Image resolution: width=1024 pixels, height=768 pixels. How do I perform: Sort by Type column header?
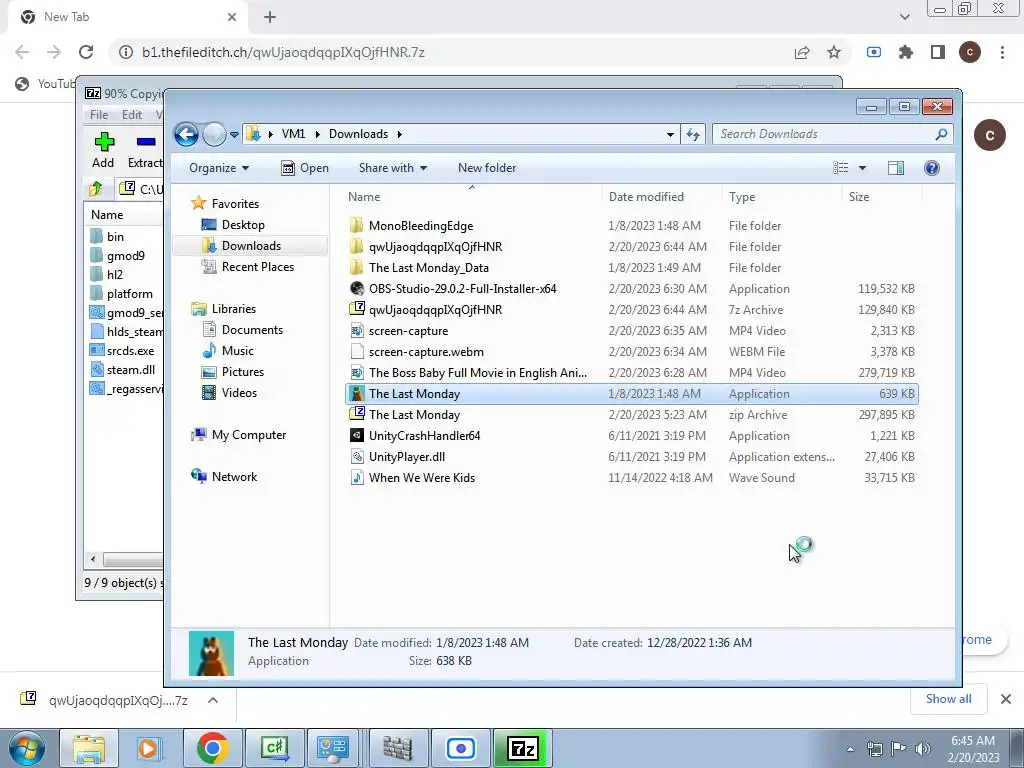(742, 197)
